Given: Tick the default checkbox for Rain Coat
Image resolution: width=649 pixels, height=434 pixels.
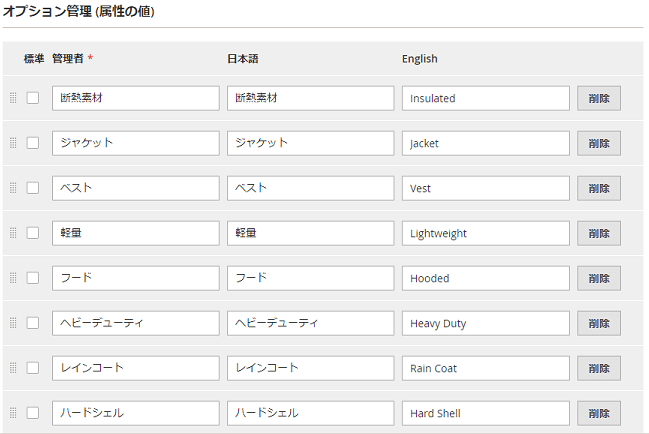Looking at the screenshot, I should click(33, 368).
